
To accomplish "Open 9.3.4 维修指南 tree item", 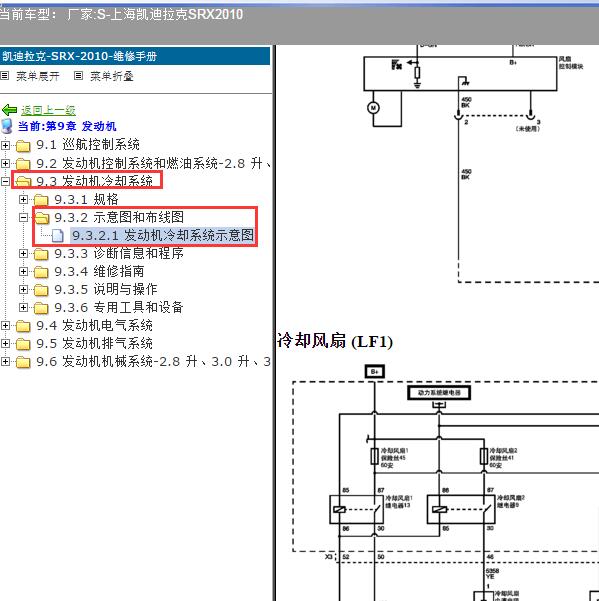I will point(99,271).
